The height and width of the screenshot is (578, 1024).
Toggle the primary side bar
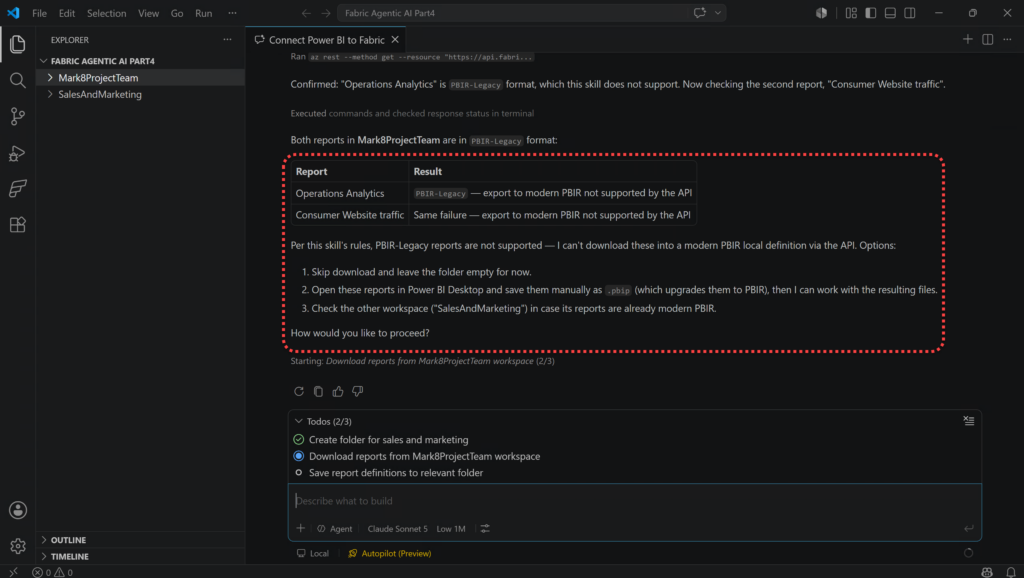[x=871, y=13]
